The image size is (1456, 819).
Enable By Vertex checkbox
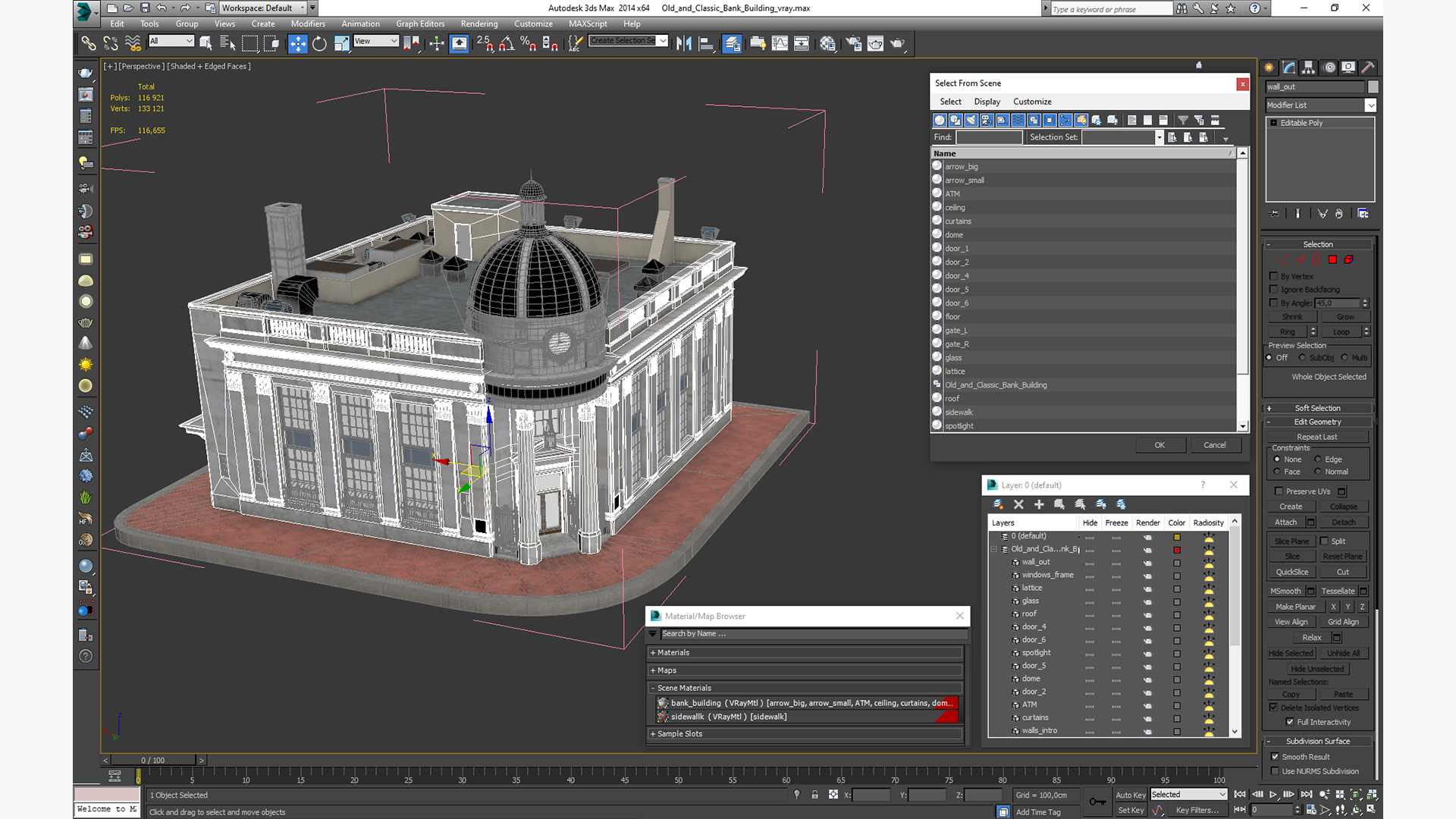pyautogui.click(x=1274, y=276)
